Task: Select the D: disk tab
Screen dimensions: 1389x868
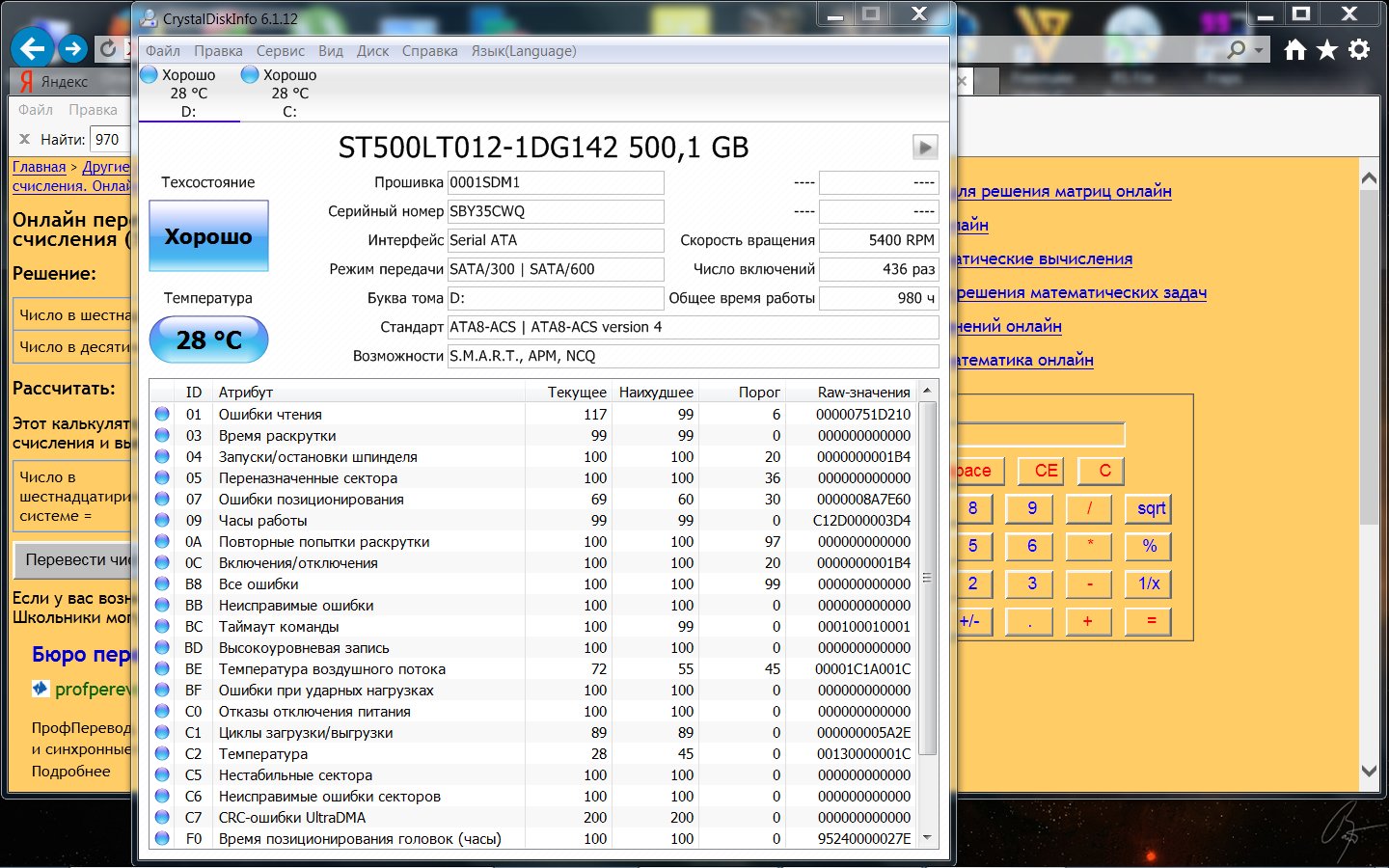Action: click(188, 93)
